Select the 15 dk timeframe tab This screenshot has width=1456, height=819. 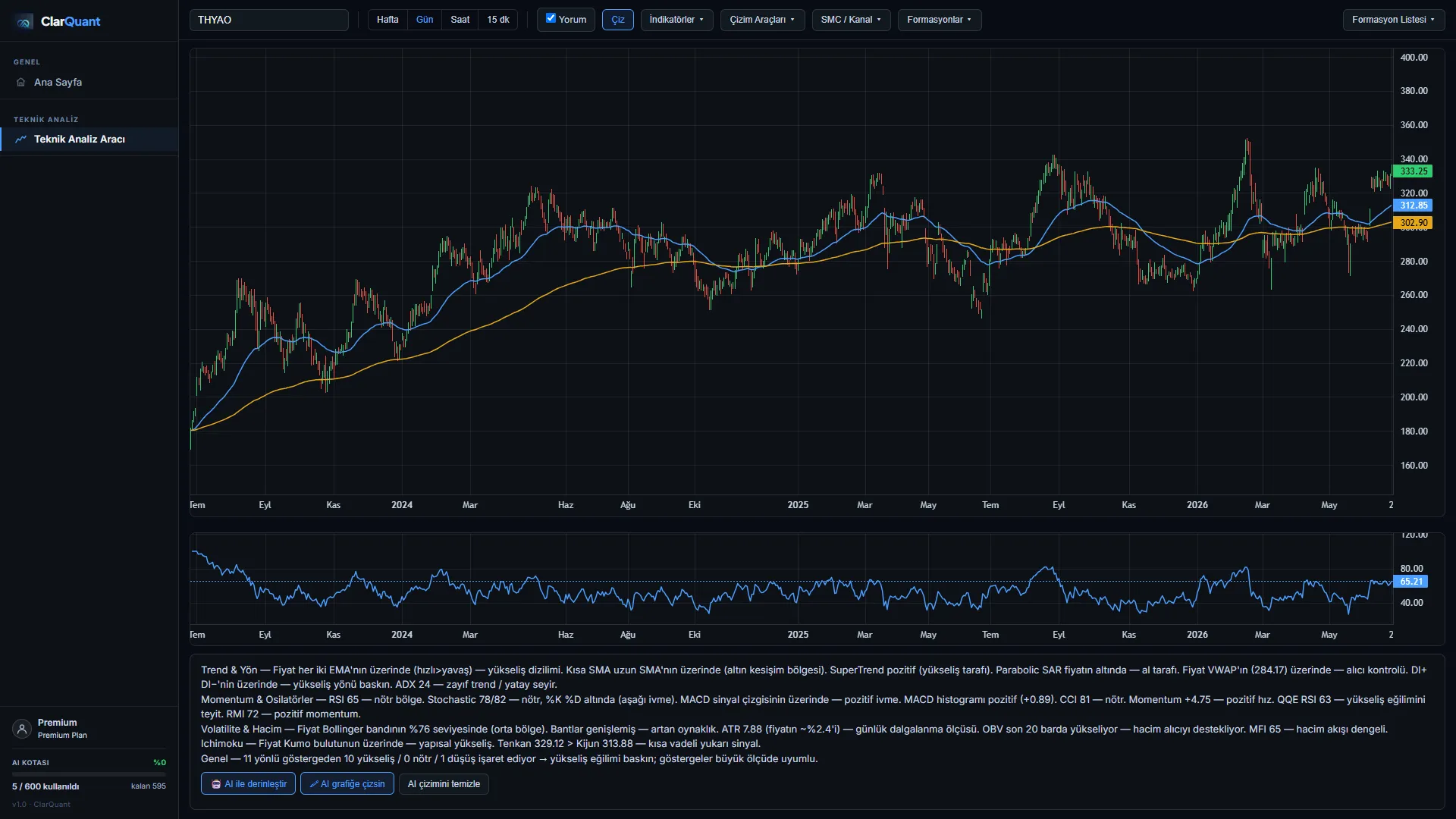[498, 20]
